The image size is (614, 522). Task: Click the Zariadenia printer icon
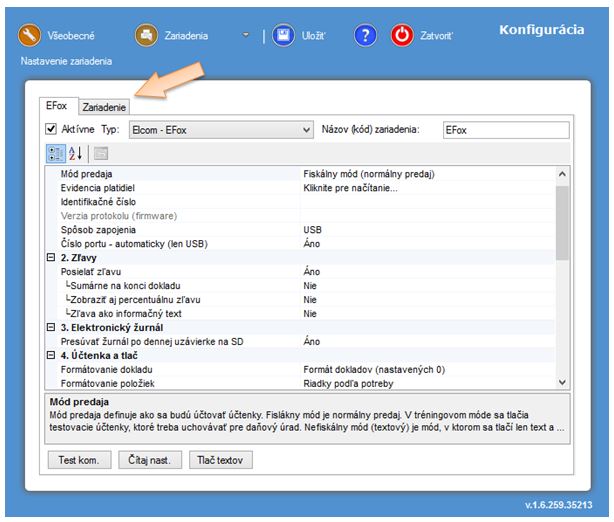coord(146,35)
